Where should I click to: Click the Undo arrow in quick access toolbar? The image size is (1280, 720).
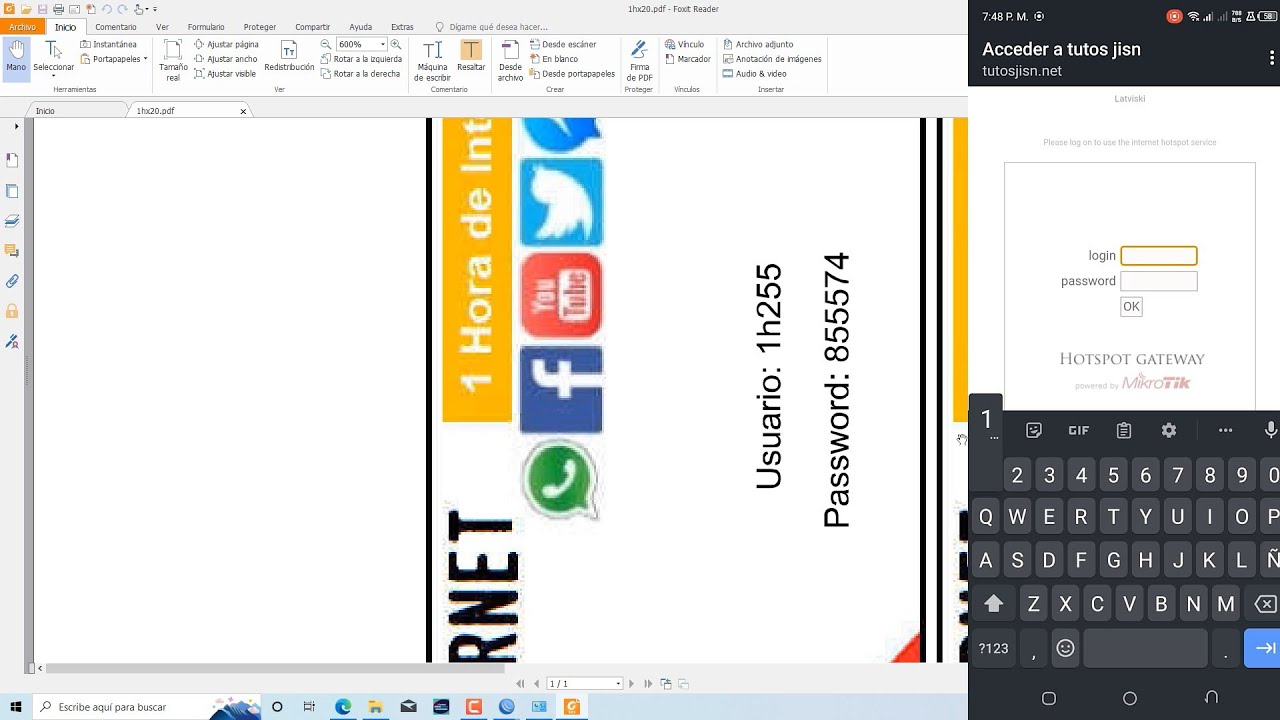point(106,9)
